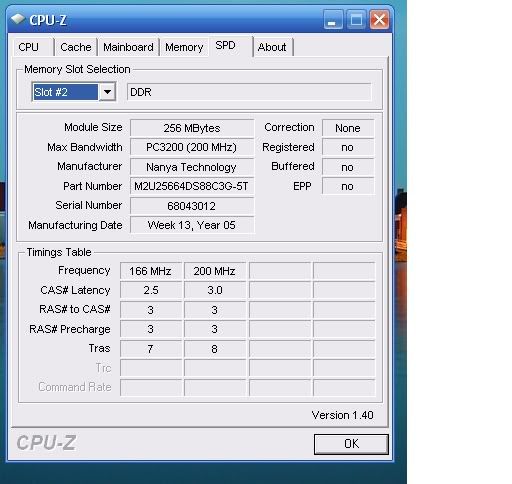Click the Timings Table group title
The image size is (512, 484).
(59, 252)
